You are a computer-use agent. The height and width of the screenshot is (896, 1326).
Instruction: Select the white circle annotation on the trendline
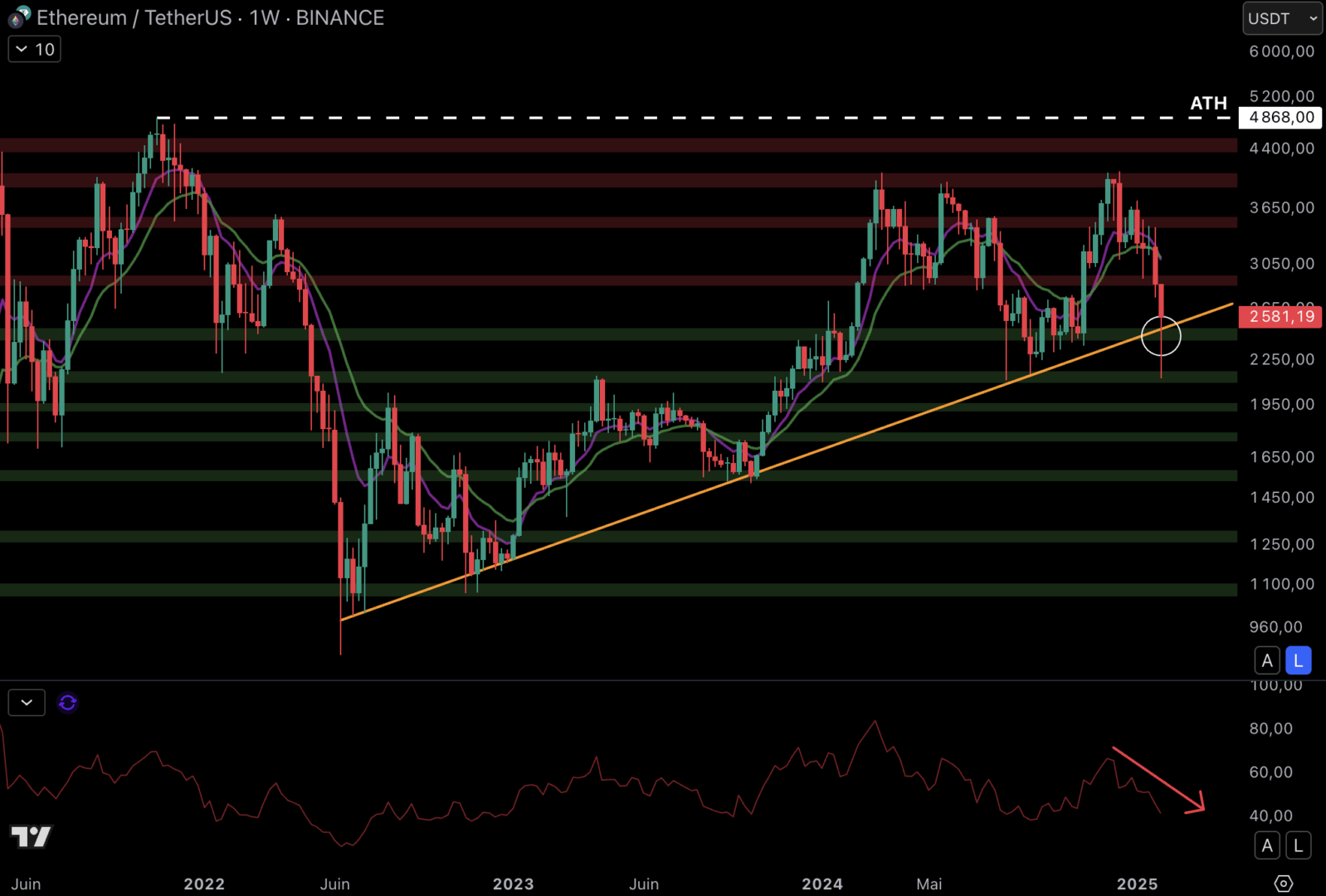click(1160, 336)
